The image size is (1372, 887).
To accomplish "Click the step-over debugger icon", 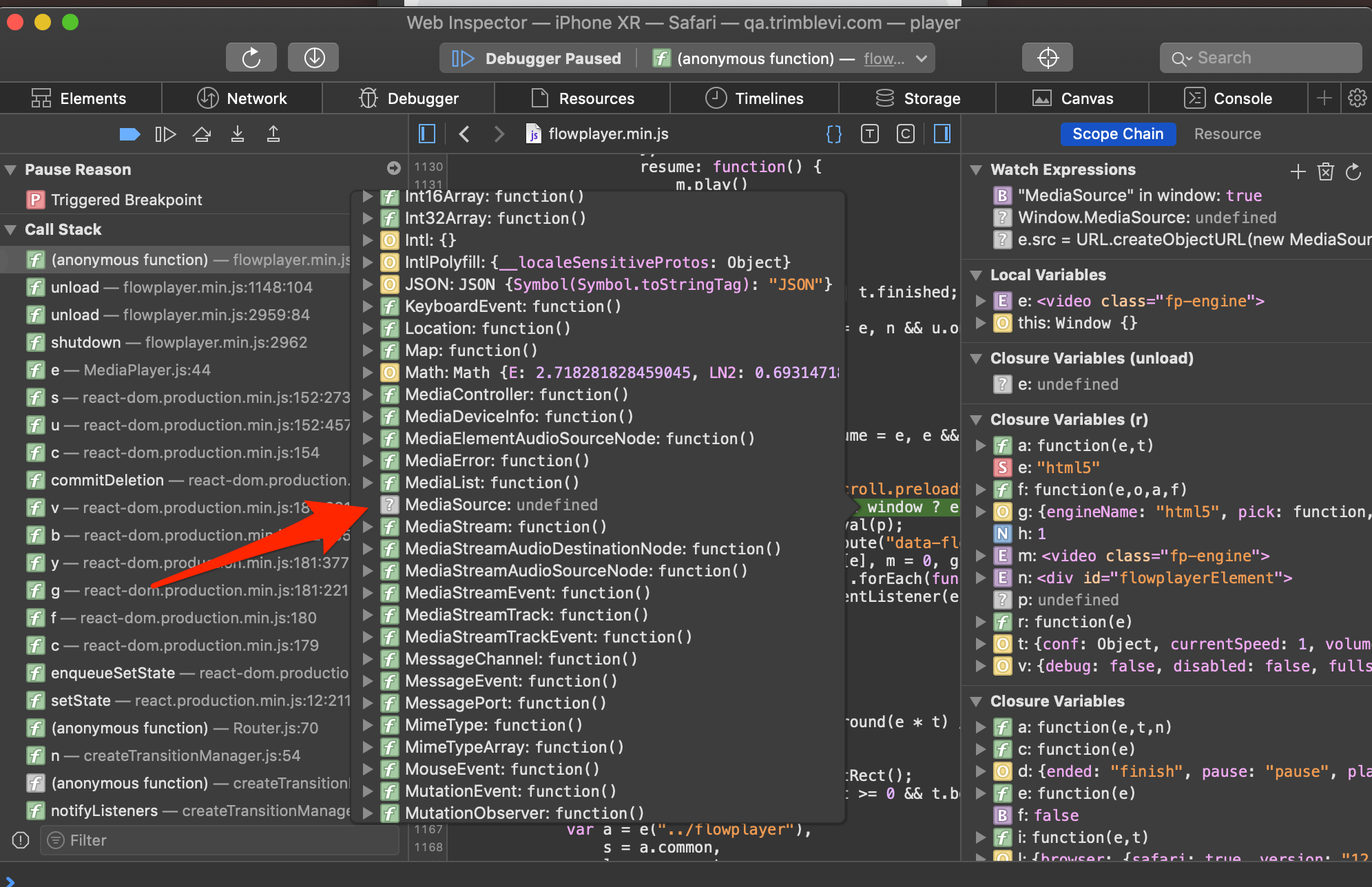I will click(x=201, y=134).
